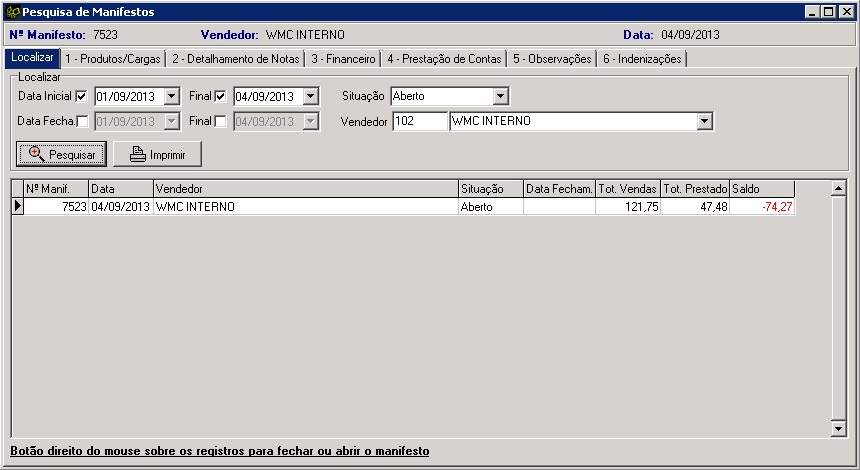Enable the Data Fecha. checkbox
The height and width of the screenshot is (470, 860).
[82, 121]
